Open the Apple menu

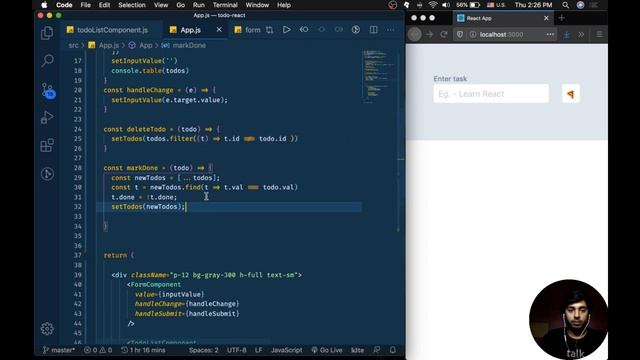click(x=44, y=5)
